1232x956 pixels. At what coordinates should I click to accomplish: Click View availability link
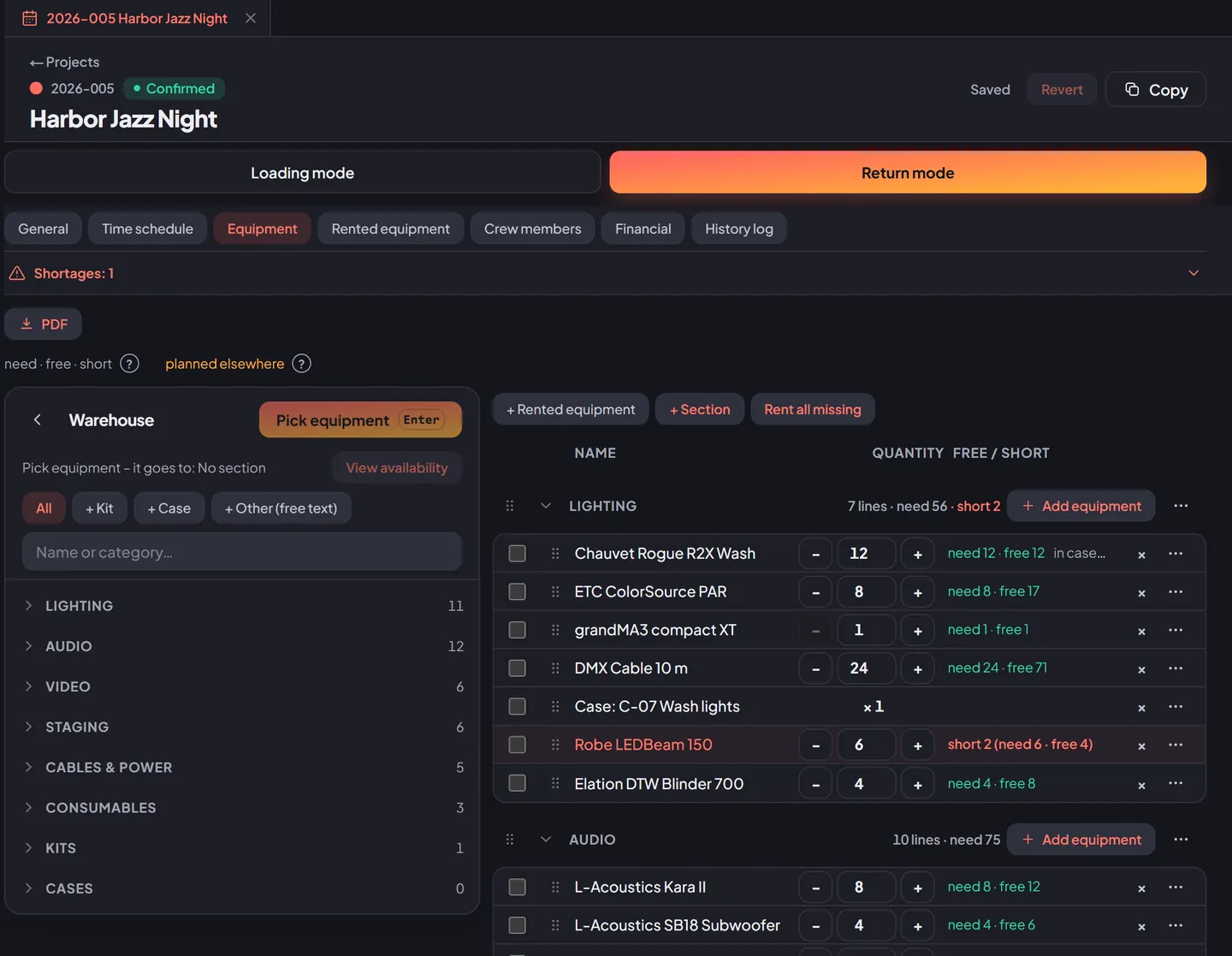coord(396,468)
